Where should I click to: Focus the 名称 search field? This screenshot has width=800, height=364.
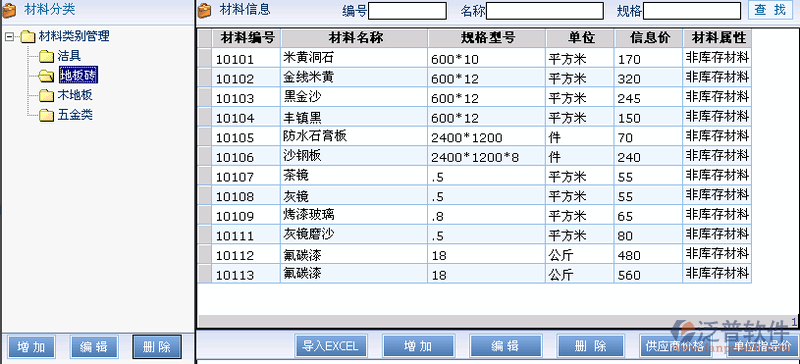point(545,11)
